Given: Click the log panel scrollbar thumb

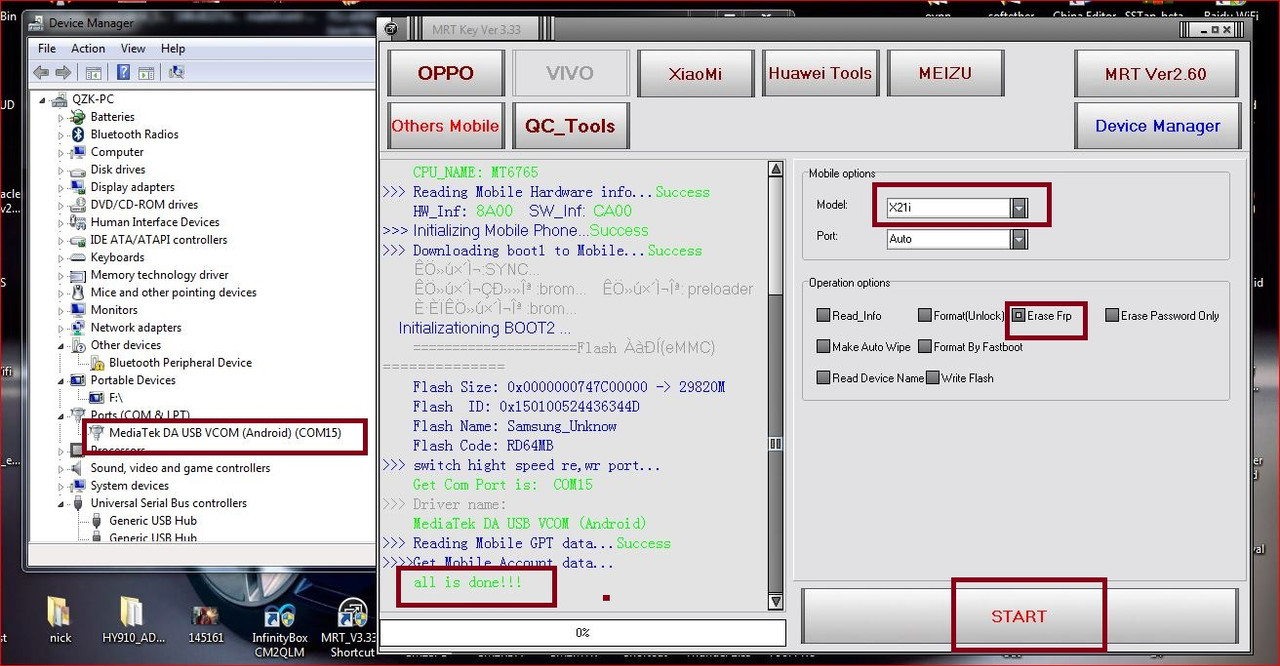Looking at the screenshot, I should (775, 443).
